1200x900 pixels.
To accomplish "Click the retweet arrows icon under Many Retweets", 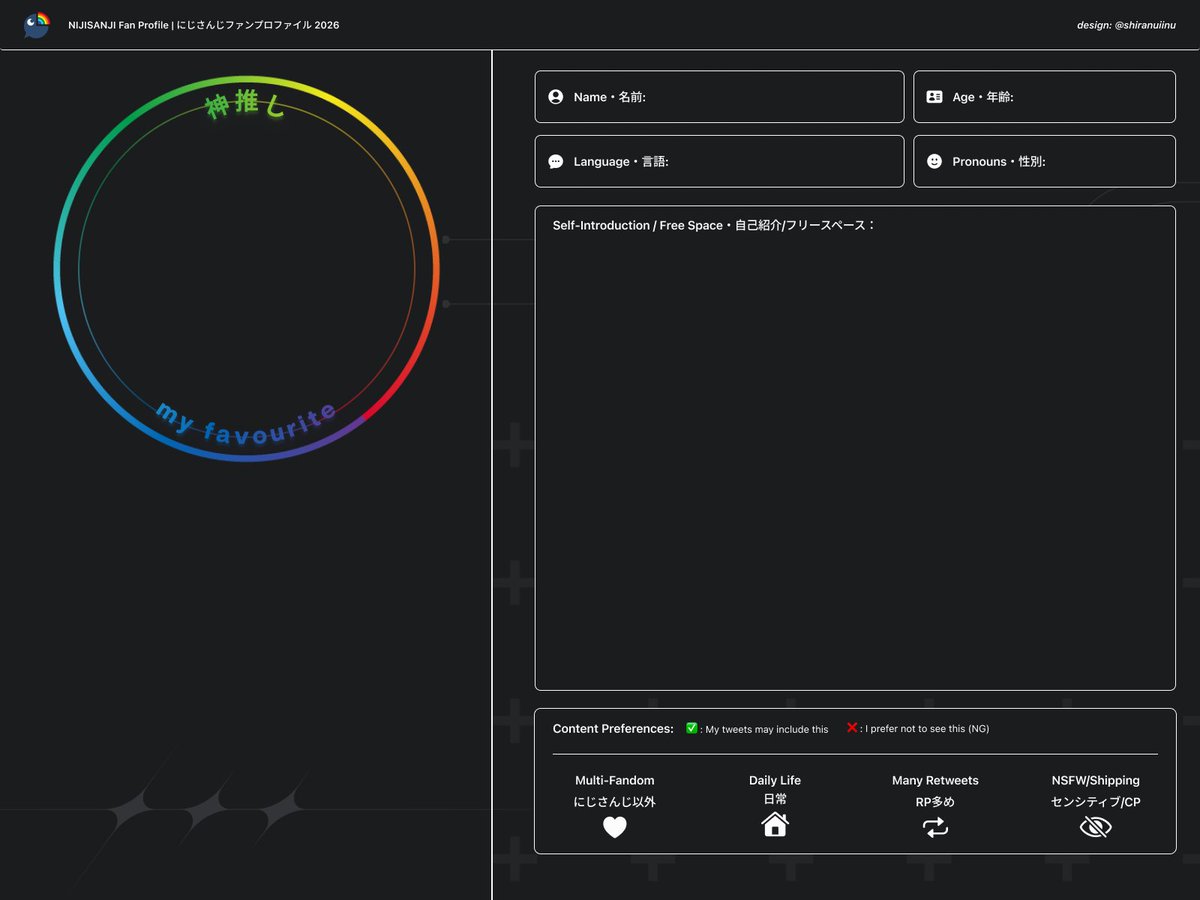I will coord(935,827).
